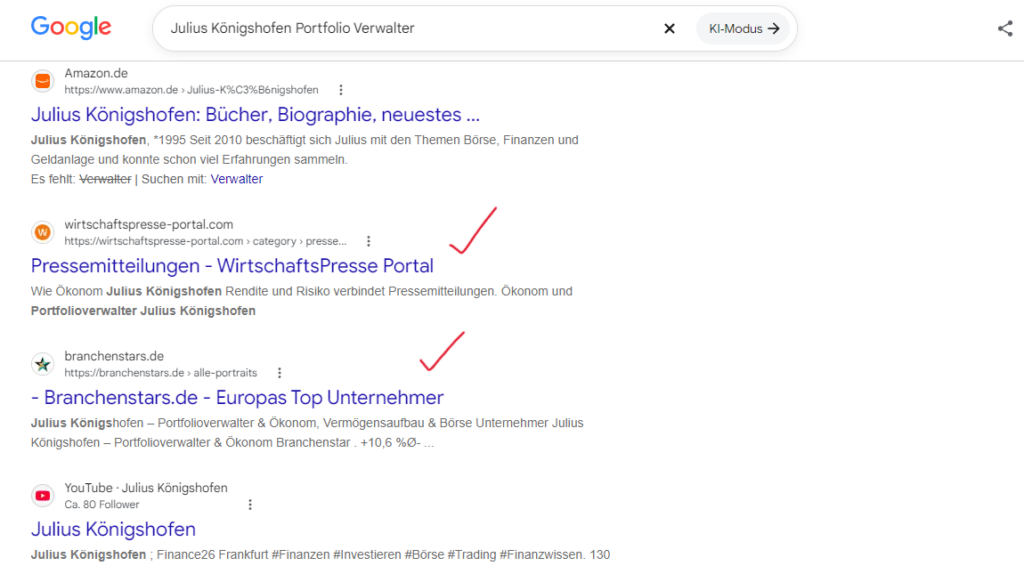Search with the Verwalter link

tap(236, 179)
